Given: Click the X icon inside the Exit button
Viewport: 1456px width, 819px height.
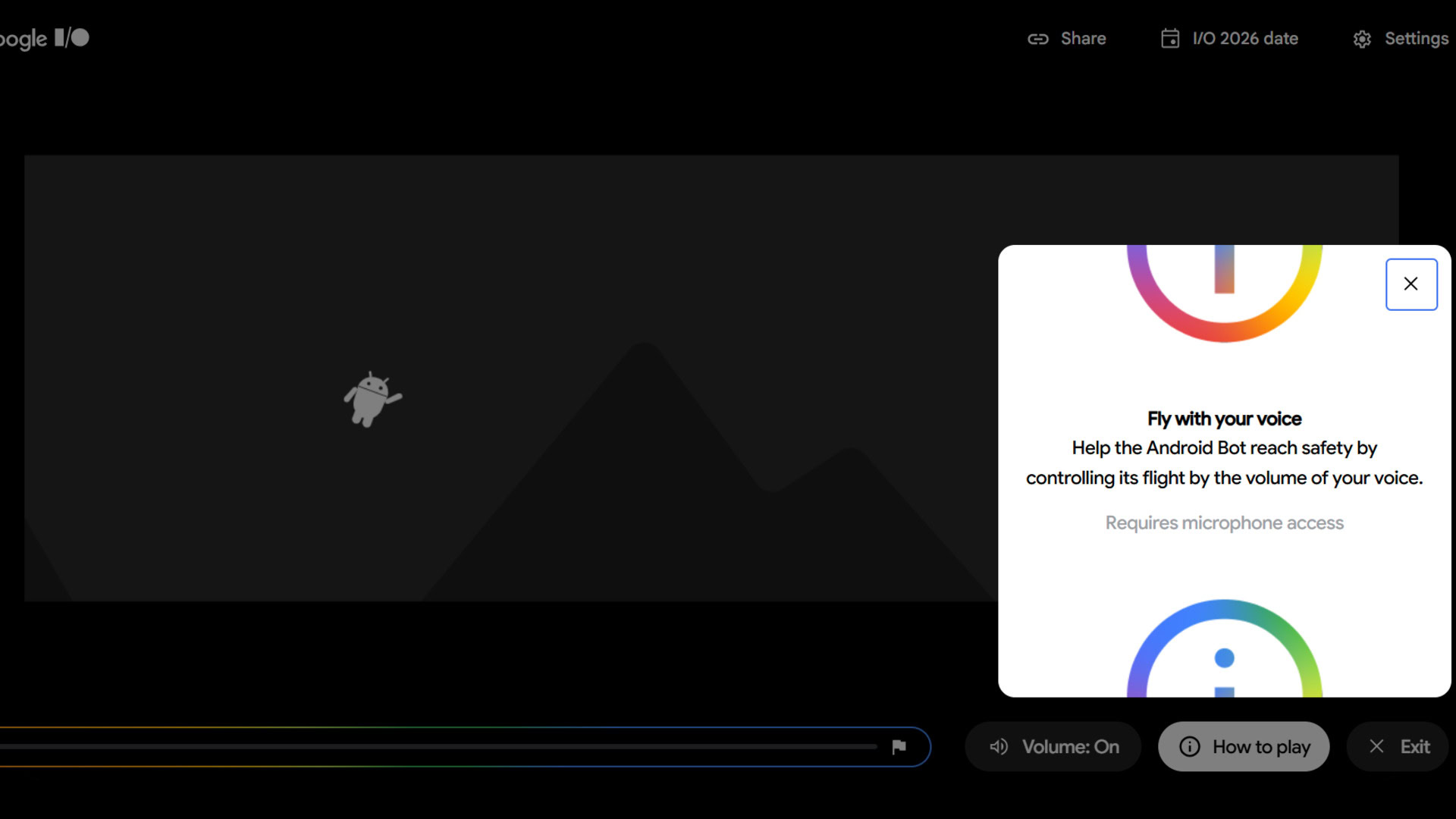Looking at the screenshot, I should [x=1376, y=746].
